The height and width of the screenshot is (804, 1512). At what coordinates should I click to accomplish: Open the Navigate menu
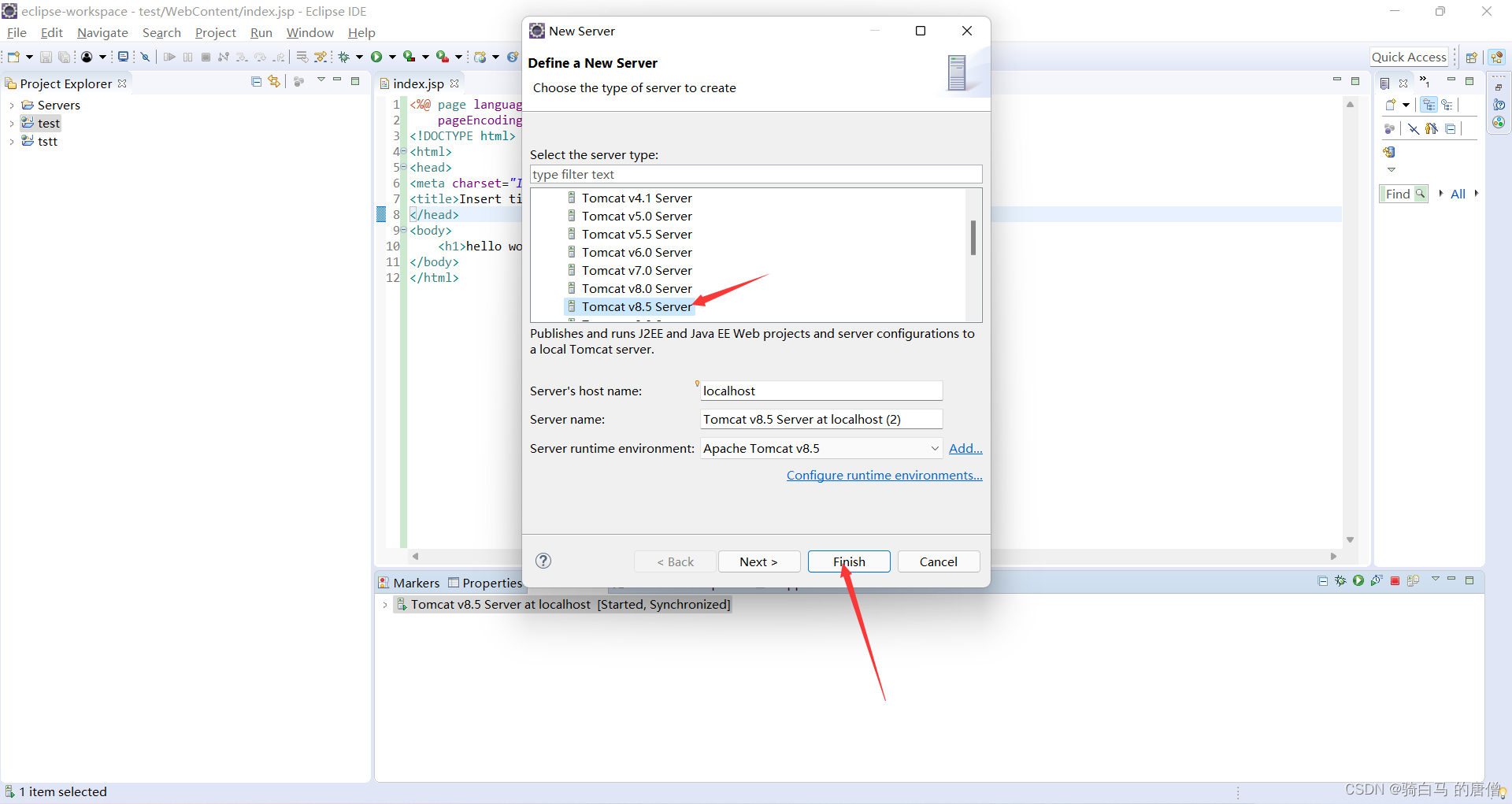(102, 33)
